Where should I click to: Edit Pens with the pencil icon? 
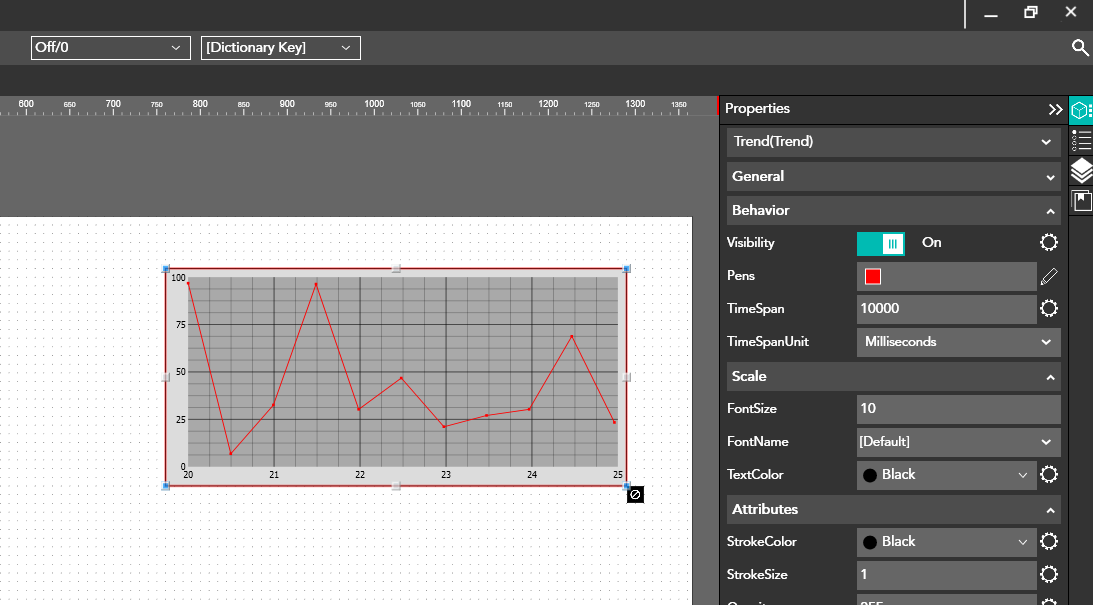tap(1048, 276)
